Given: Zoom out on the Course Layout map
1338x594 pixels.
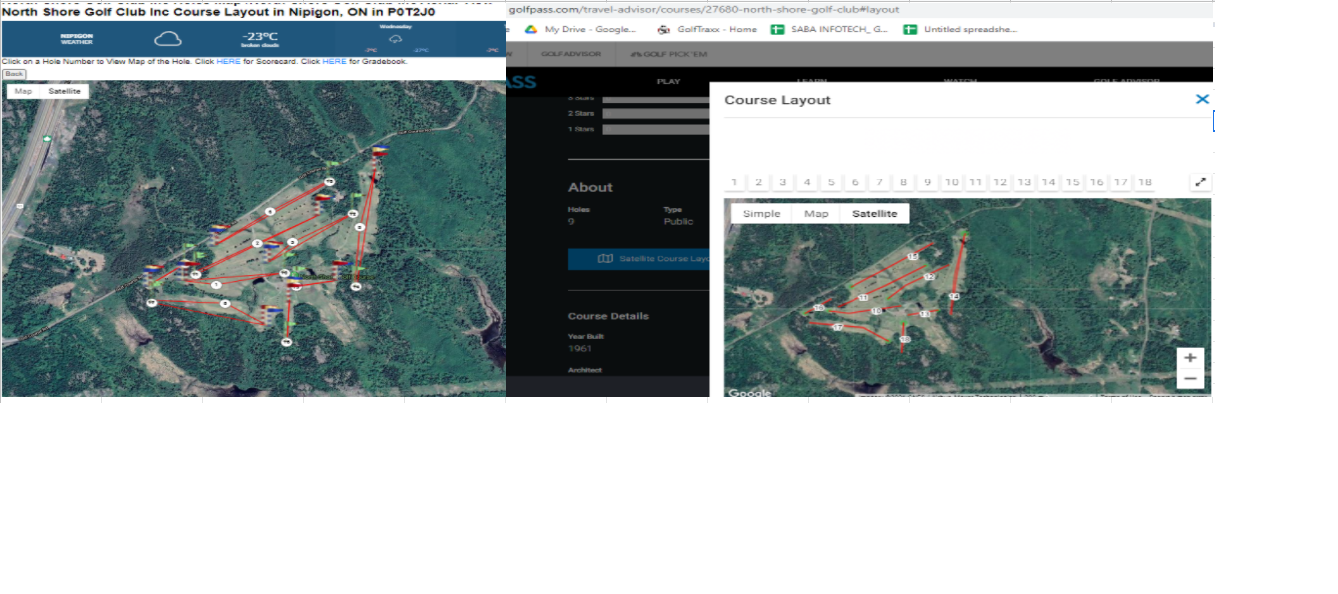Looking at the screenshot, I should click(1190, 379).
